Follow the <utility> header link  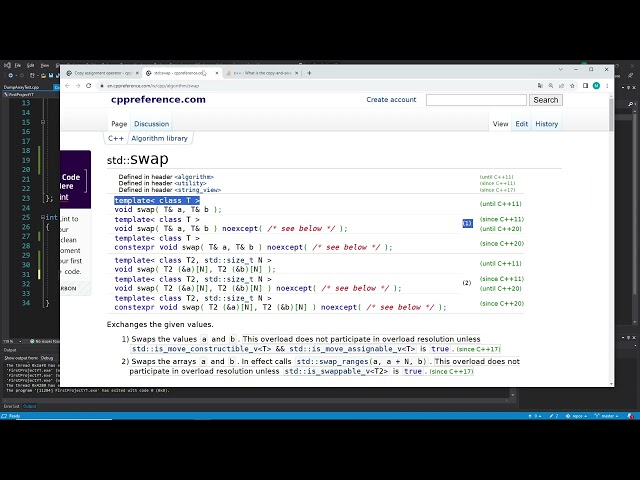tap(190, 183)
